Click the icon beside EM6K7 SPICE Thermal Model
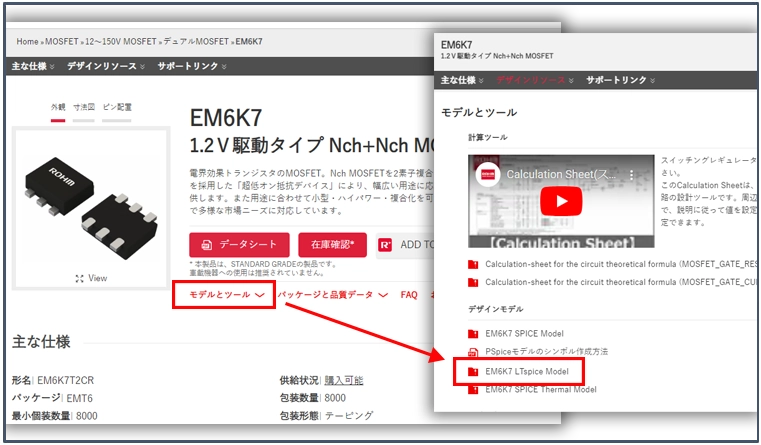761x445 pixels. pyautogui.click(x=473, y=390)
